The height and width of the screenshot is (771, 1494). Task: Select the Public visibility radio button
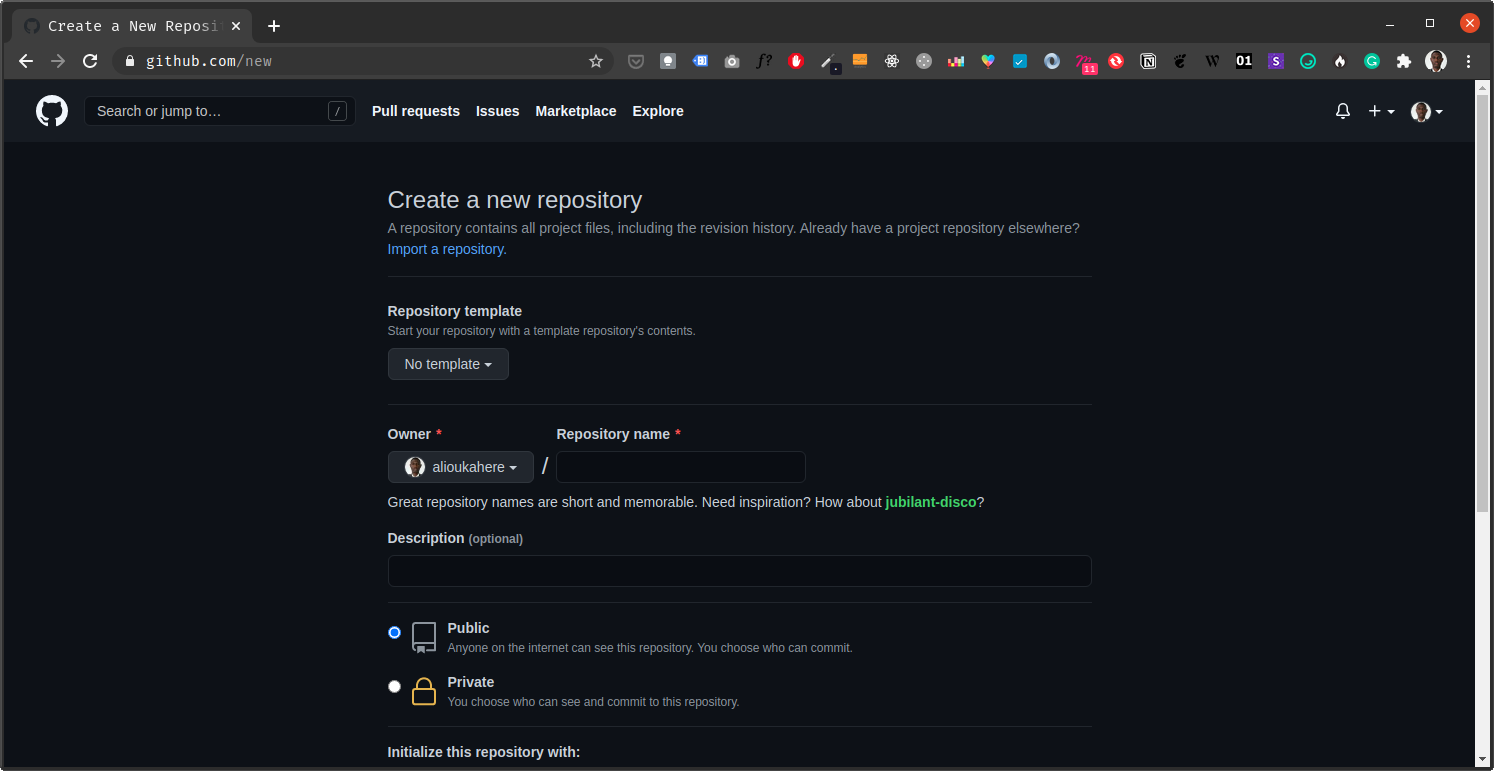394,632
